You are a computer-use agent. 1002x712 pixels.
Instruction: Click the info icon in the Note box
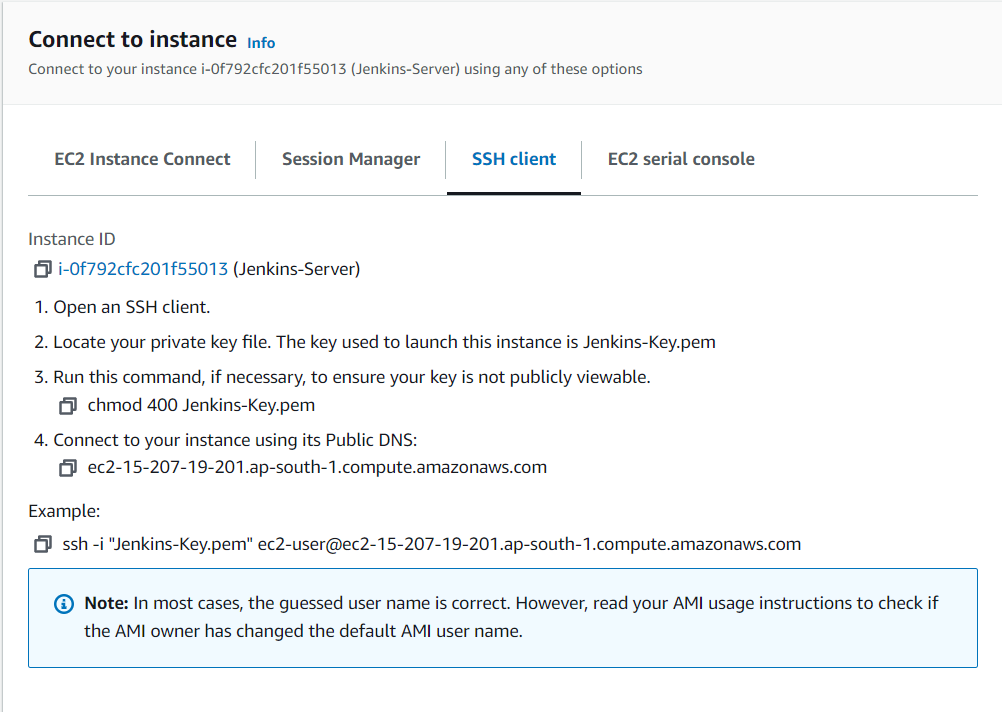(64, 603)
